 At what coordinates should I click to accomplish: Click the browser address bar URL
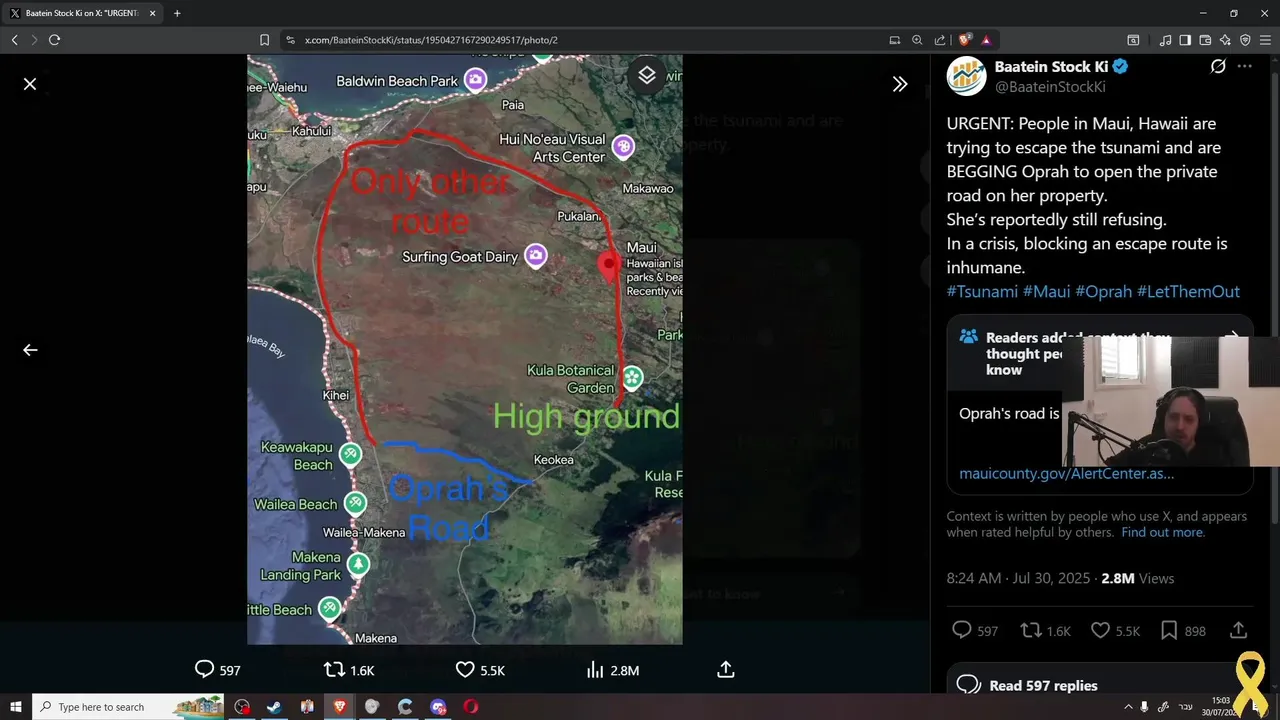(x=431, y=40)
